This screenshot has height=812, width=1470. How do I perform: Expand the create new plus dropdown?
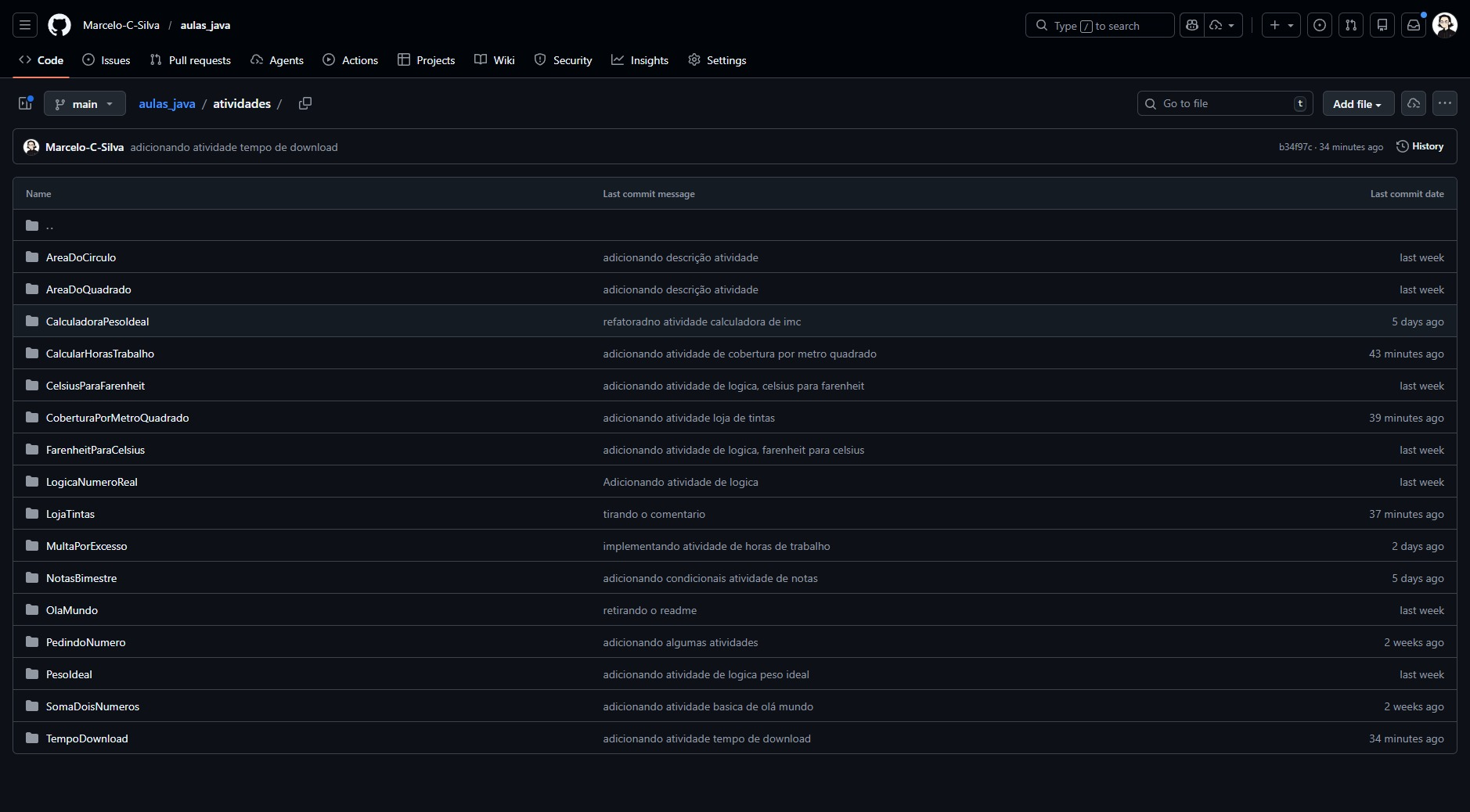[x=1281, y=25]
